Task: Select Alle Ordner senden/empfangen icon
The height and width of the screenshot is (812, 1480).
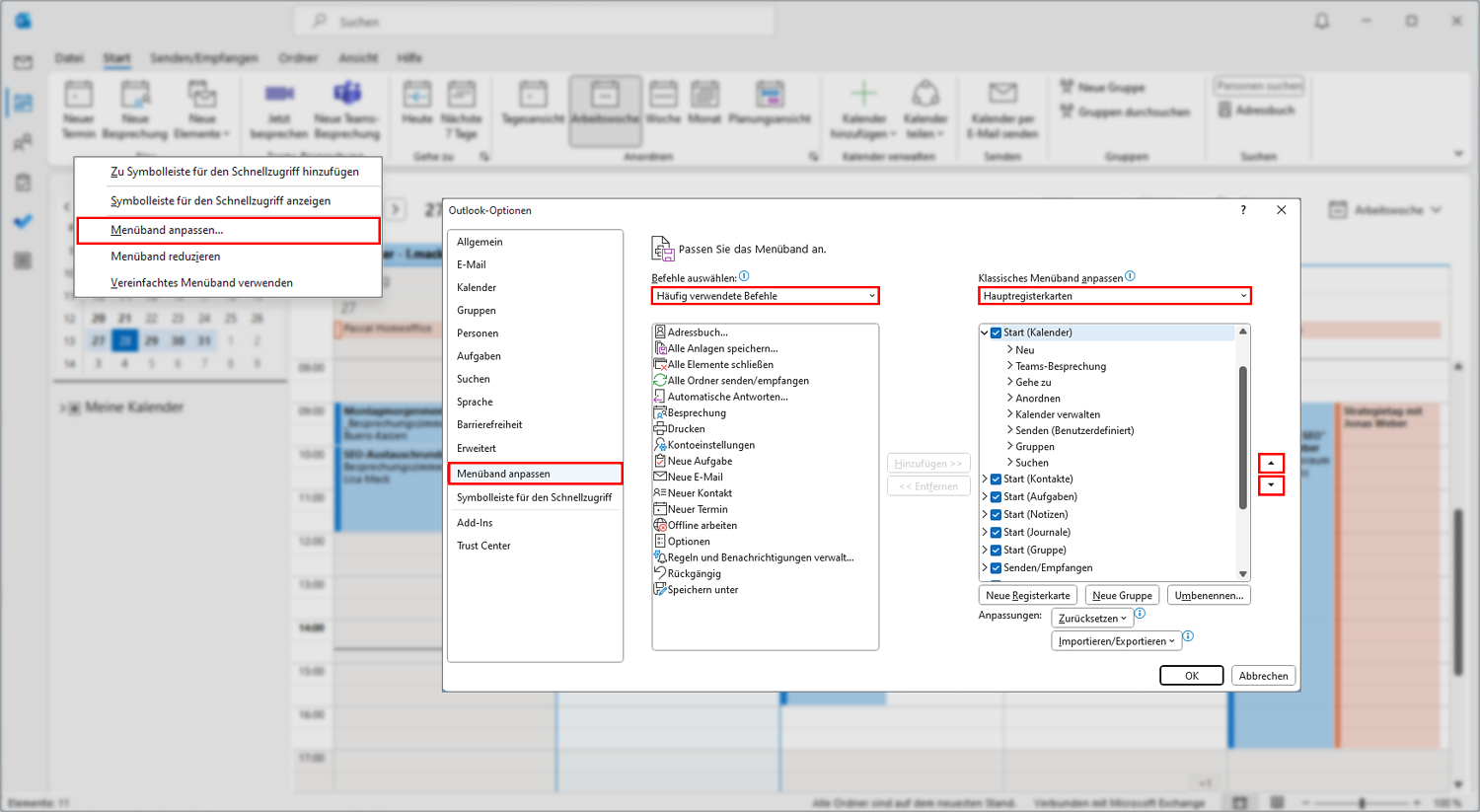Action: (660, 380)
